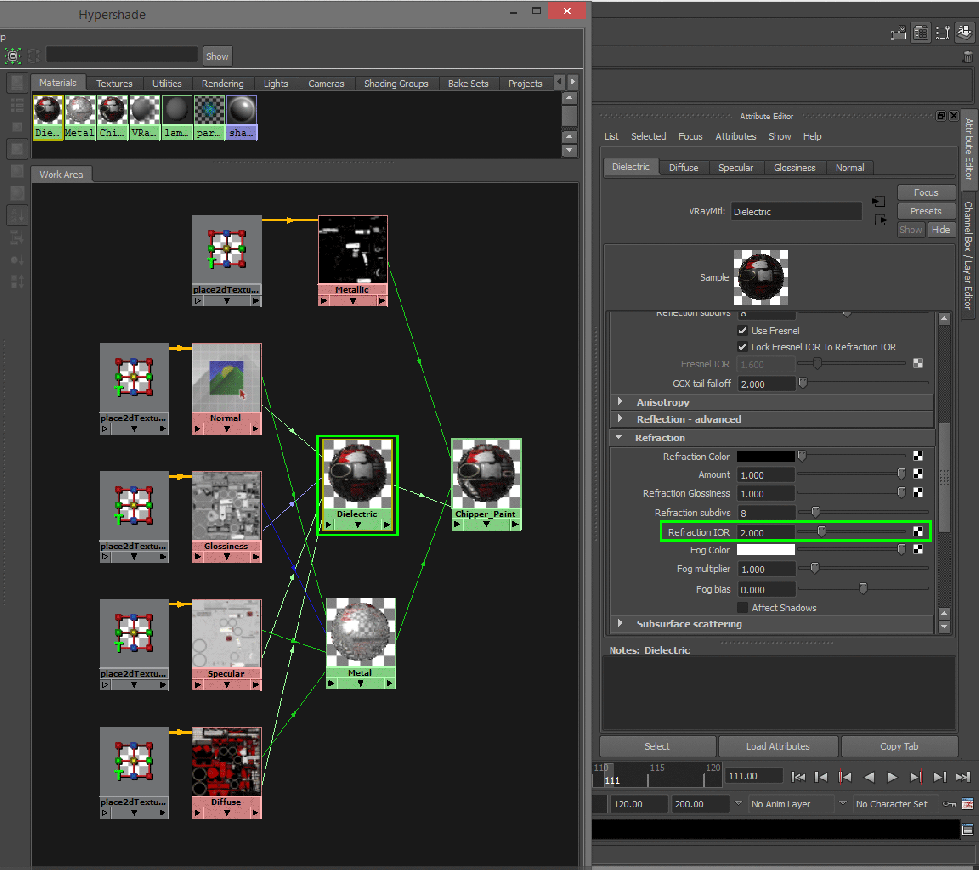This screenshot has width=979, height=870.
Task: Toggle the Use Fresnel checkbox
Action: (742, 330)
